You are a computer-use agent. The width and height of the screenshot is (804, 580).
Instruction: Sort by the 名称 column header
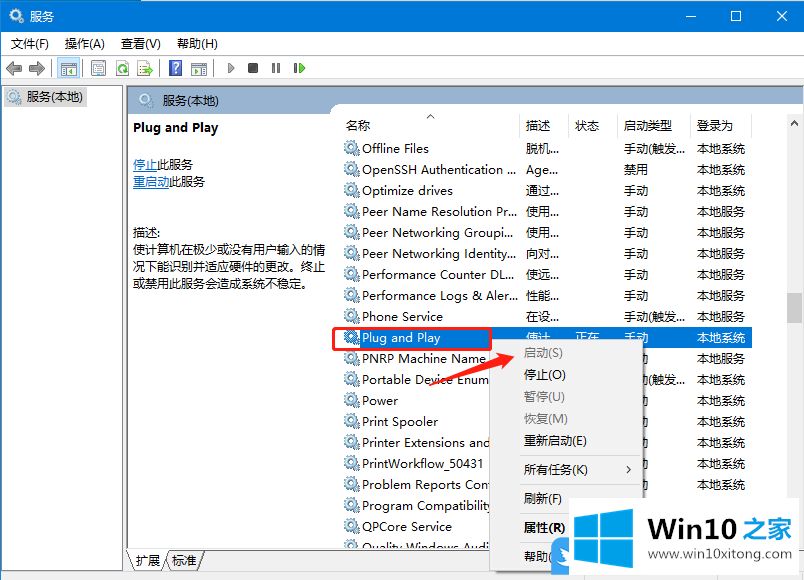[430, 125]
